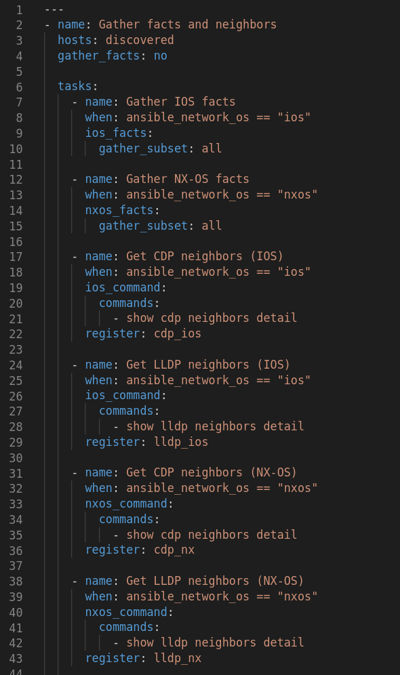Viewport: 400px width, 675px height.
Task: Click 'lldp_ios' register value
Action: [x=181, y=442]
